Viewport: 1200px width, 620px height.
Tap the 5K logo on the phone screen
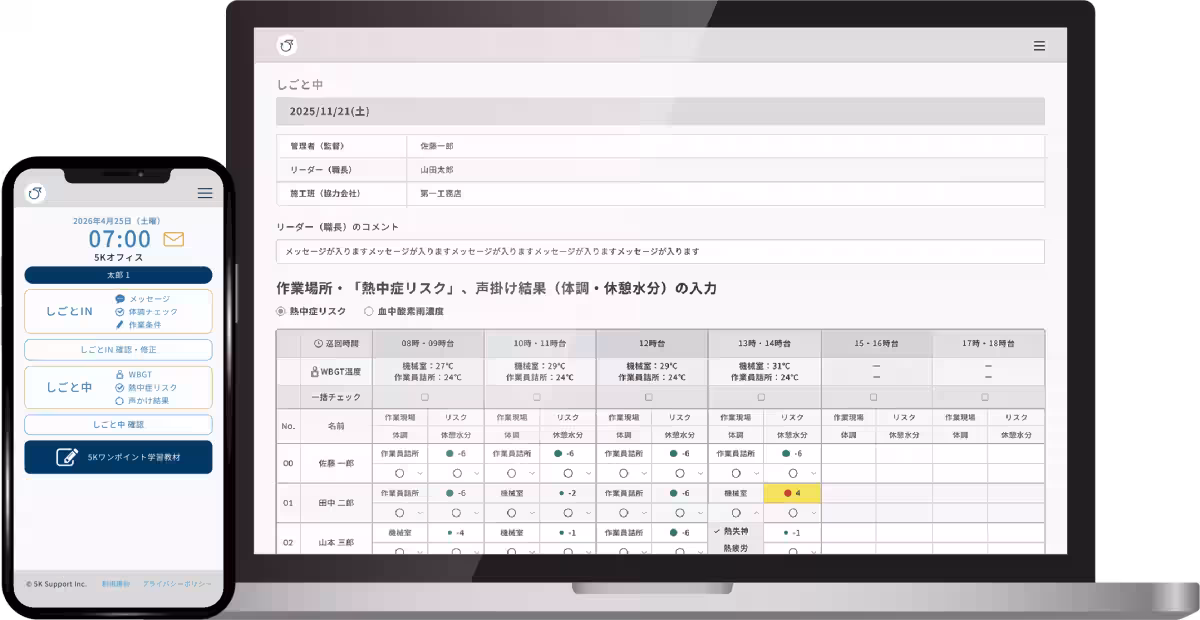[35, 193]
